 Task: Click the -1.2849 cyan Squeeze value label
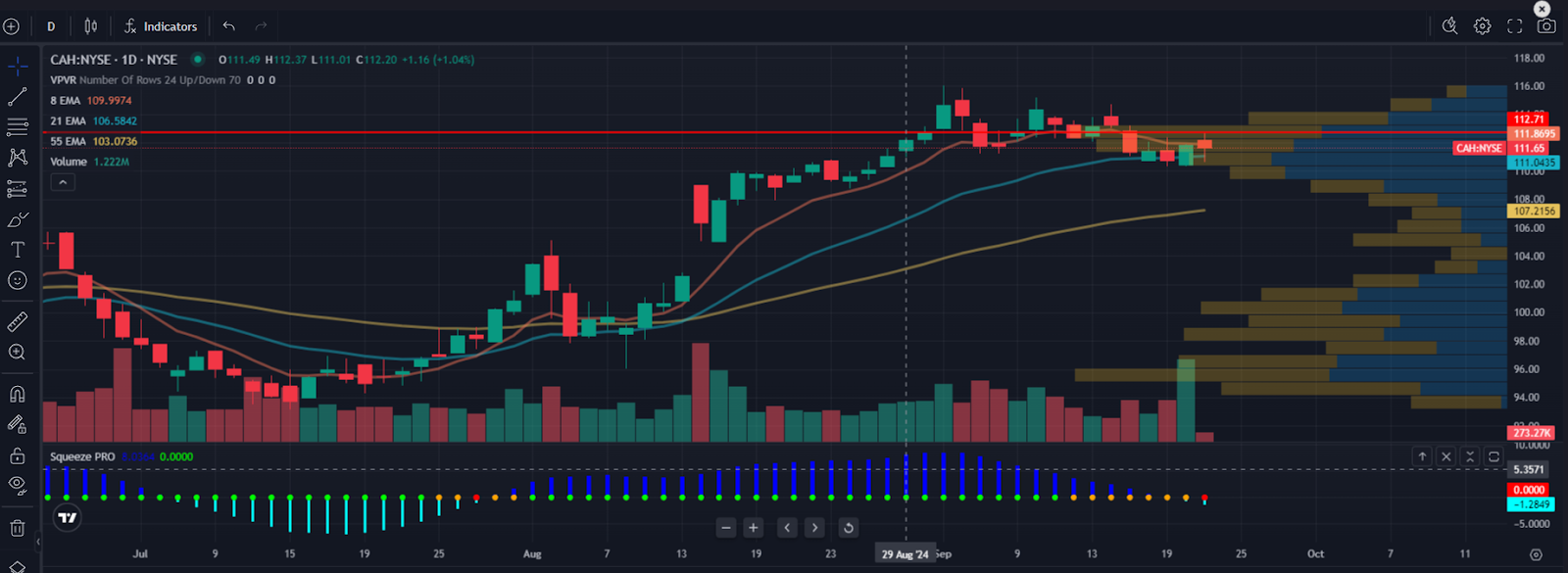1530,504
